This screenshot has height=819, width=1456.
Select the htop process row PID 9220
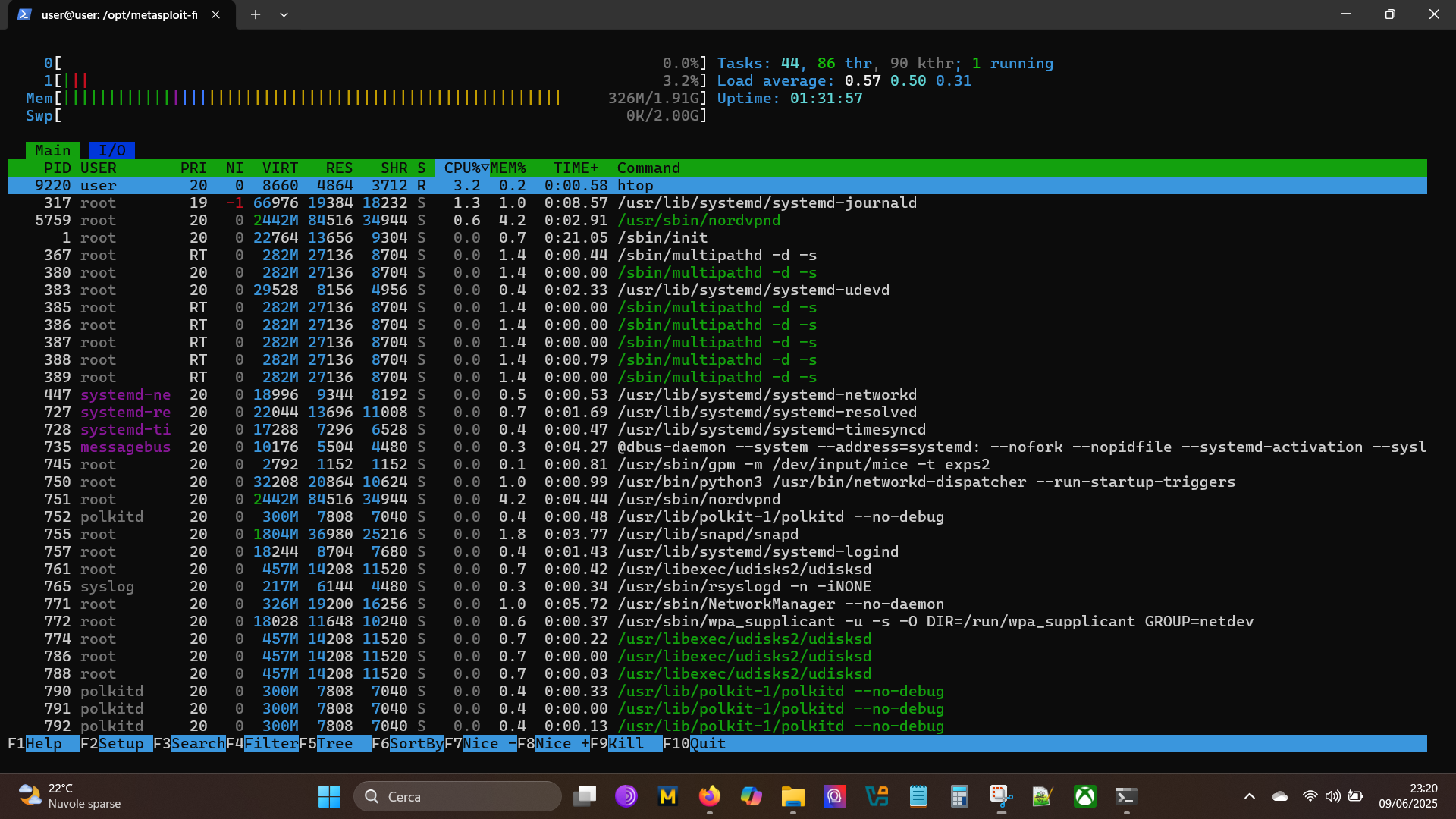point(717,185)
